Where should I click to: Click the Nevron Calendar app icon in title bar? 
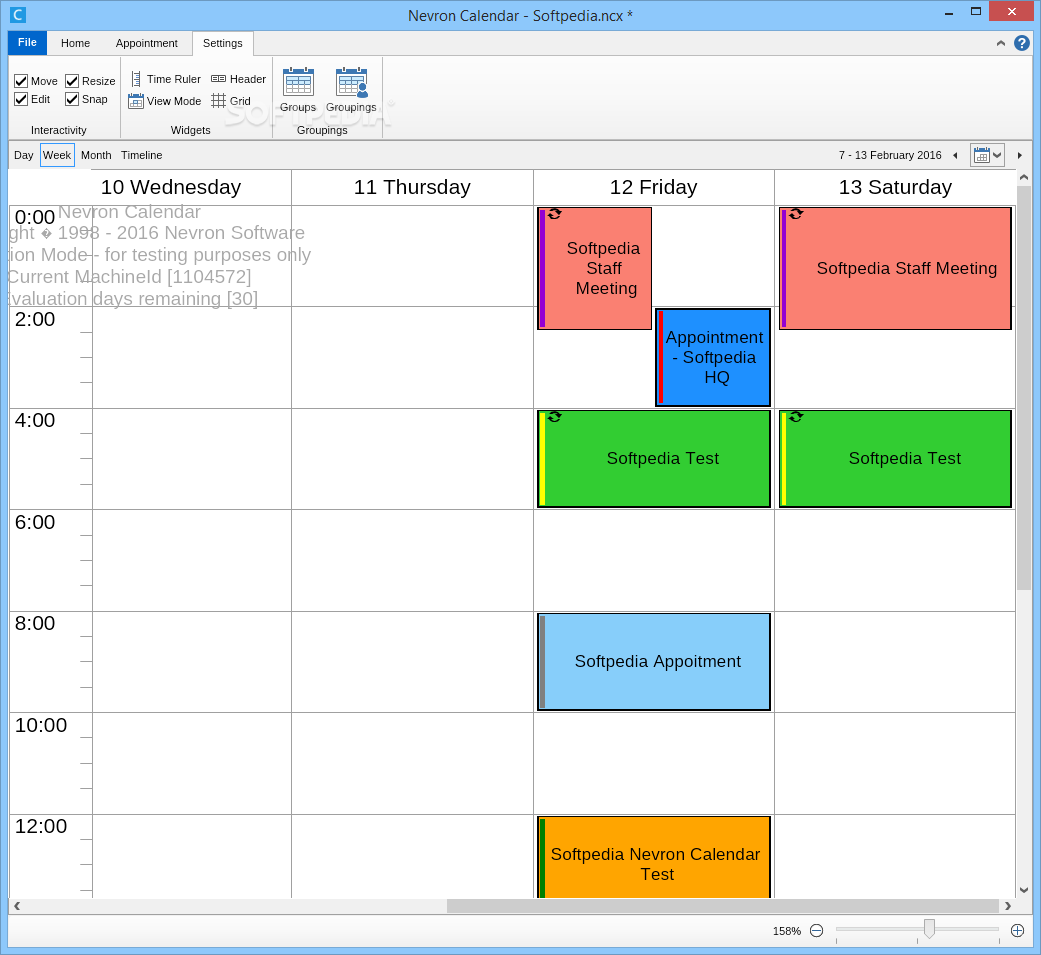[17, 15]
